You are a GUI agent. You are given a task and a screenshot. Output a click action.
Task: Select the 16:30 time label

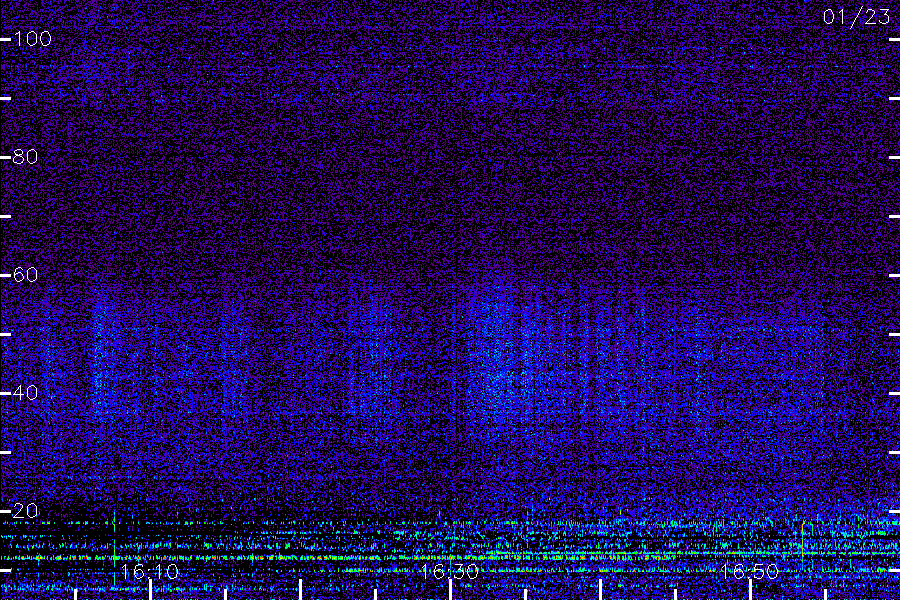pyautogui.click(x=449, y=572)
